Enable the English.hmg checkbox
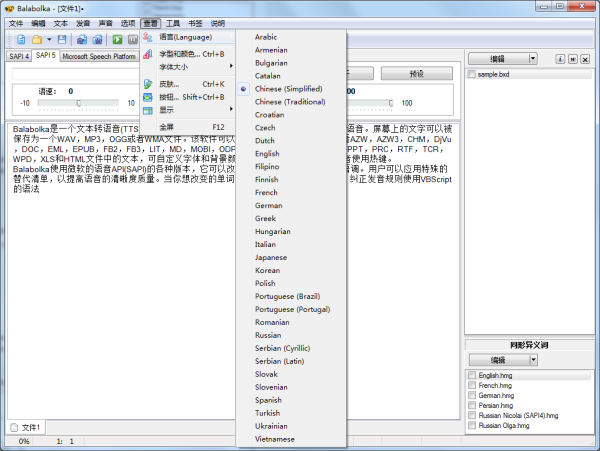The height and width of the screenshot is (451, 600). (472, 375)
